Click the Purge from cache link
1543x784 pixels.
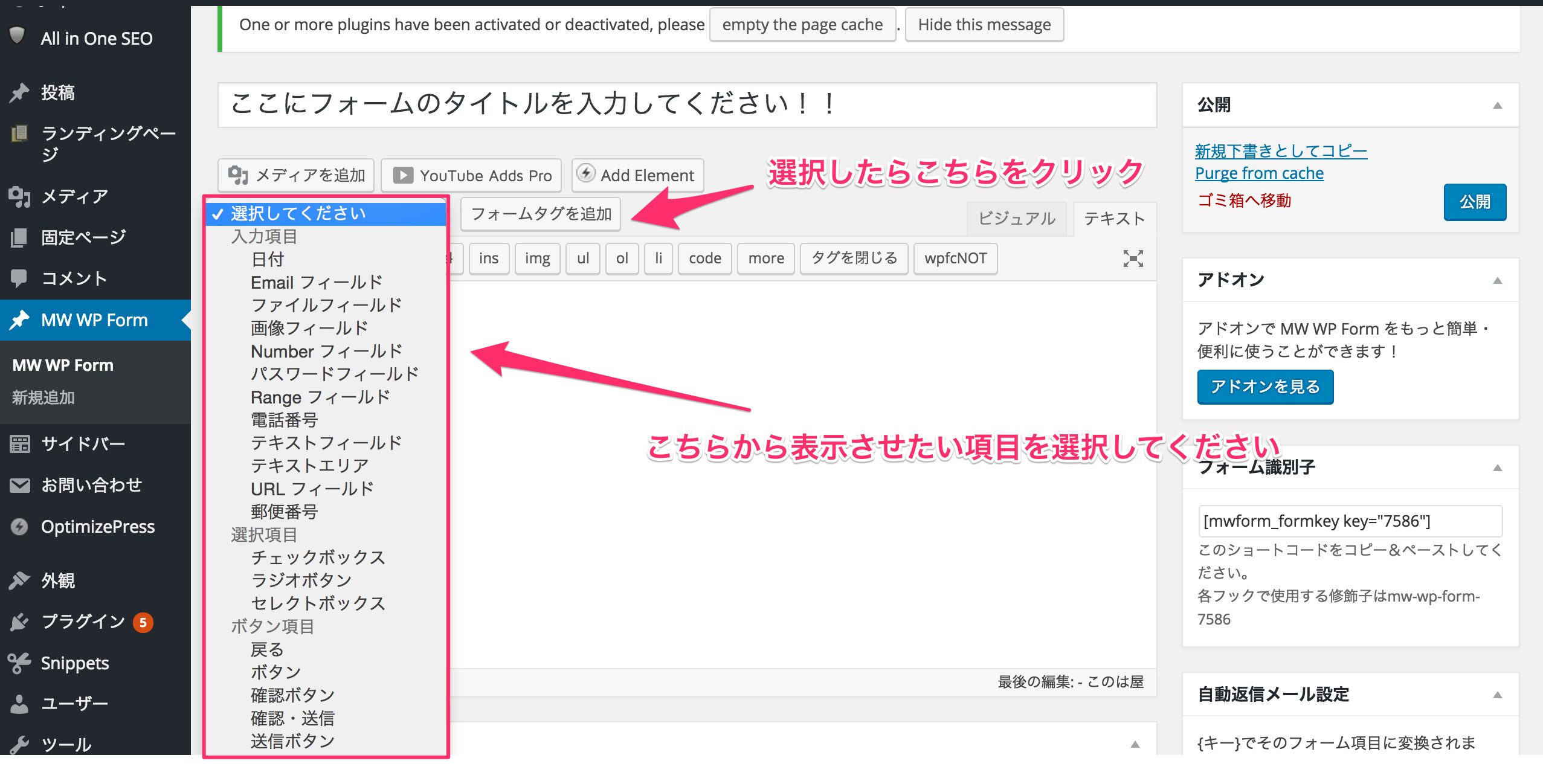coord(1259,173)
